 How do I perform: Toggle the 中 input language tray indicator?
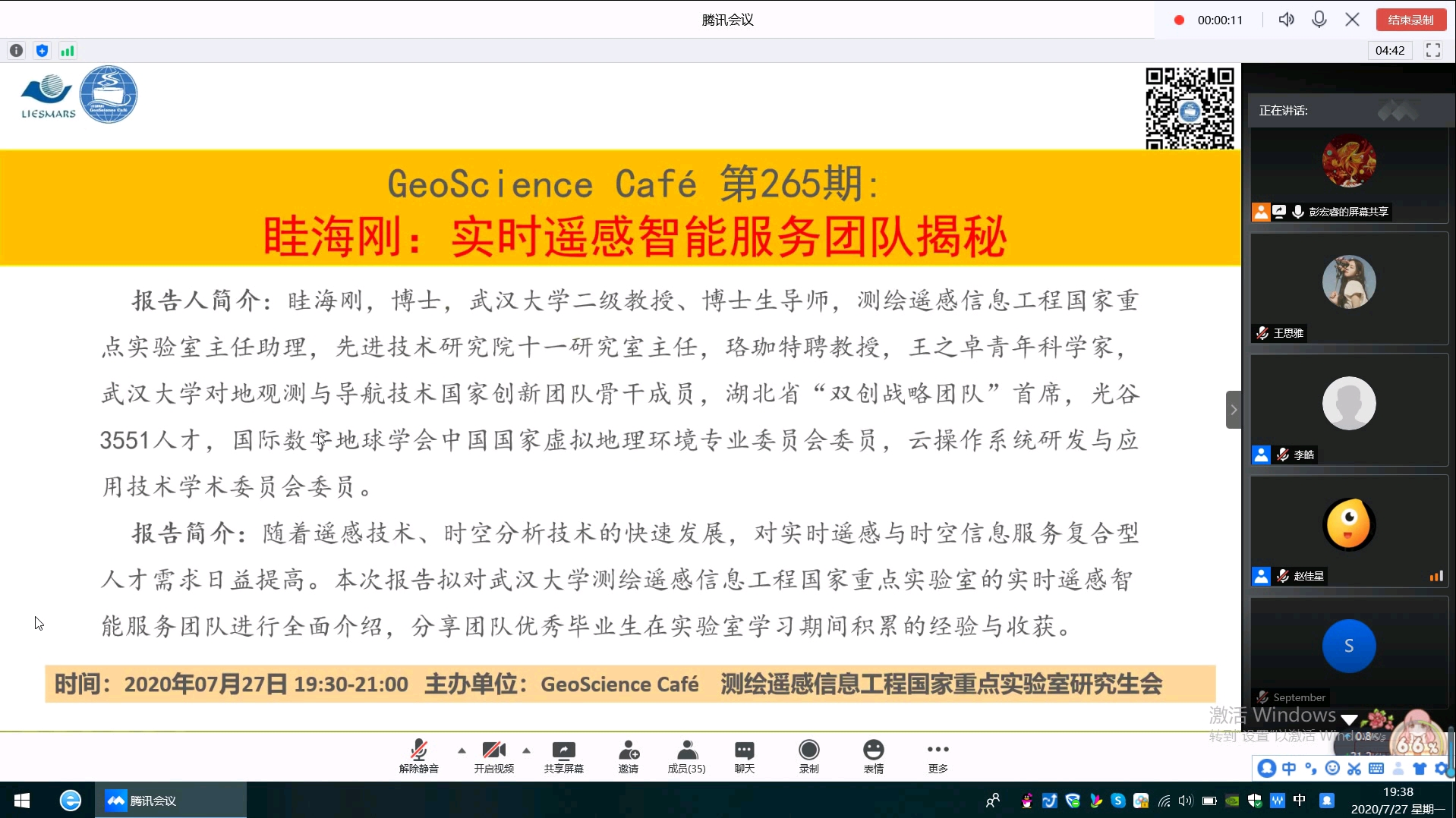tap(1300, 801)
